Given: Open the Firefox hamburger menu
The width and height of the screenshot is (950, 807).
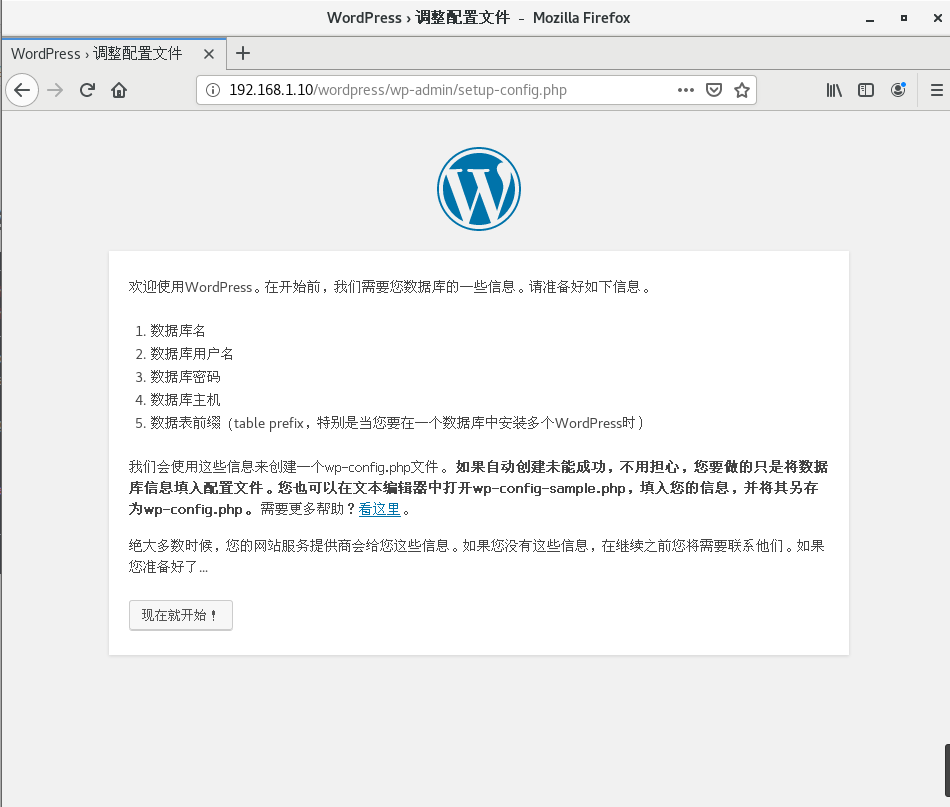Looking at the screenshot, I should [936, 90].
